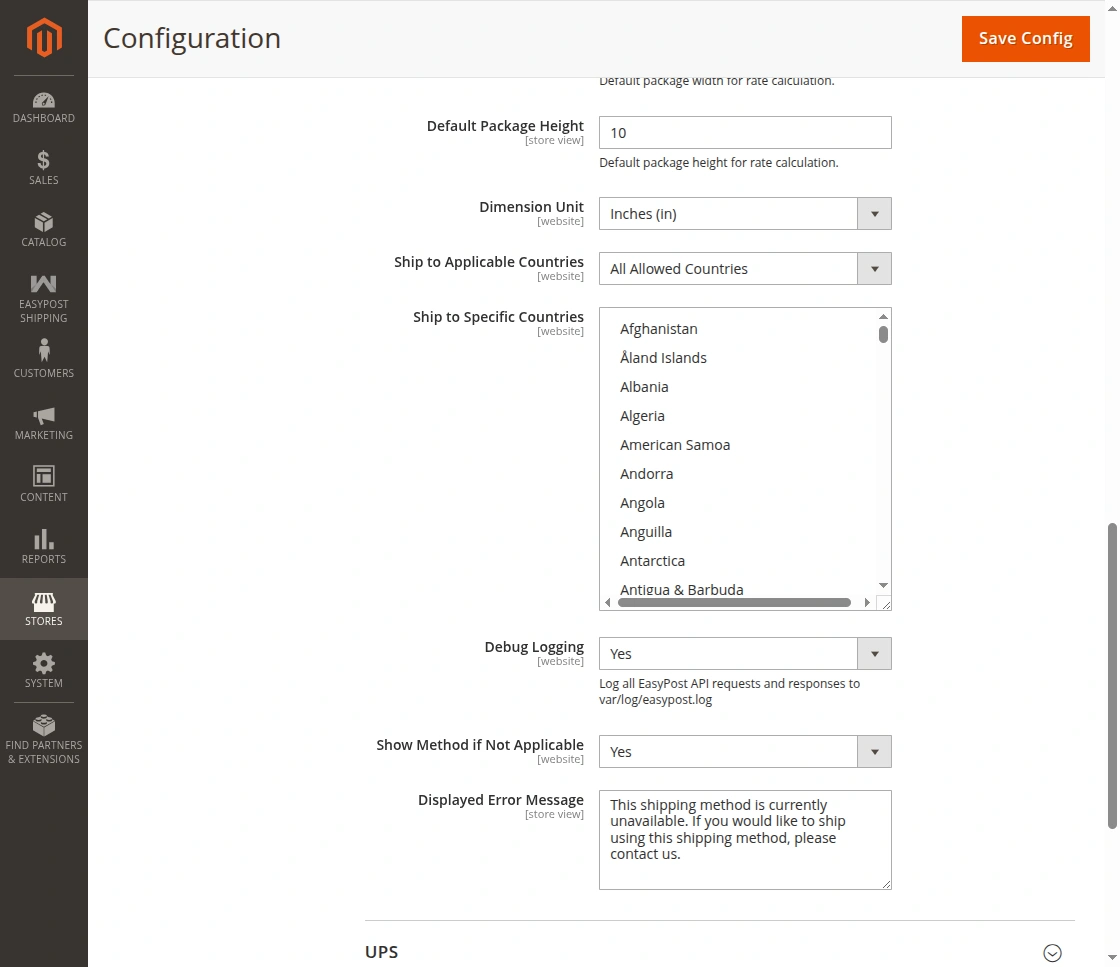Click the country list vertical scrollbar thumb
The image size is (1120, 967).
(x=884, y=334)
